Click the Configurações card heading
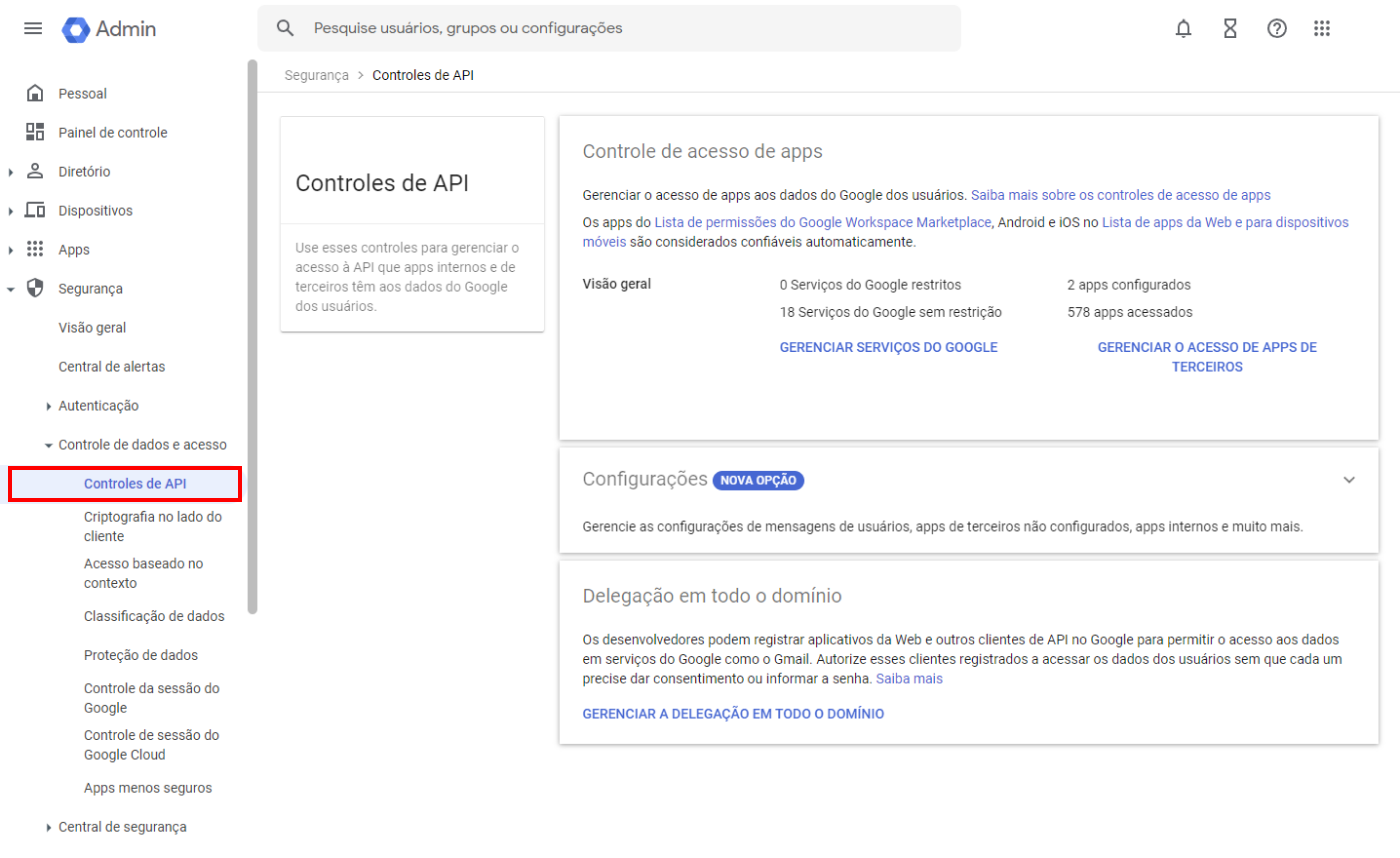The width and height of the screenshot is (1400, 858). 645,479
